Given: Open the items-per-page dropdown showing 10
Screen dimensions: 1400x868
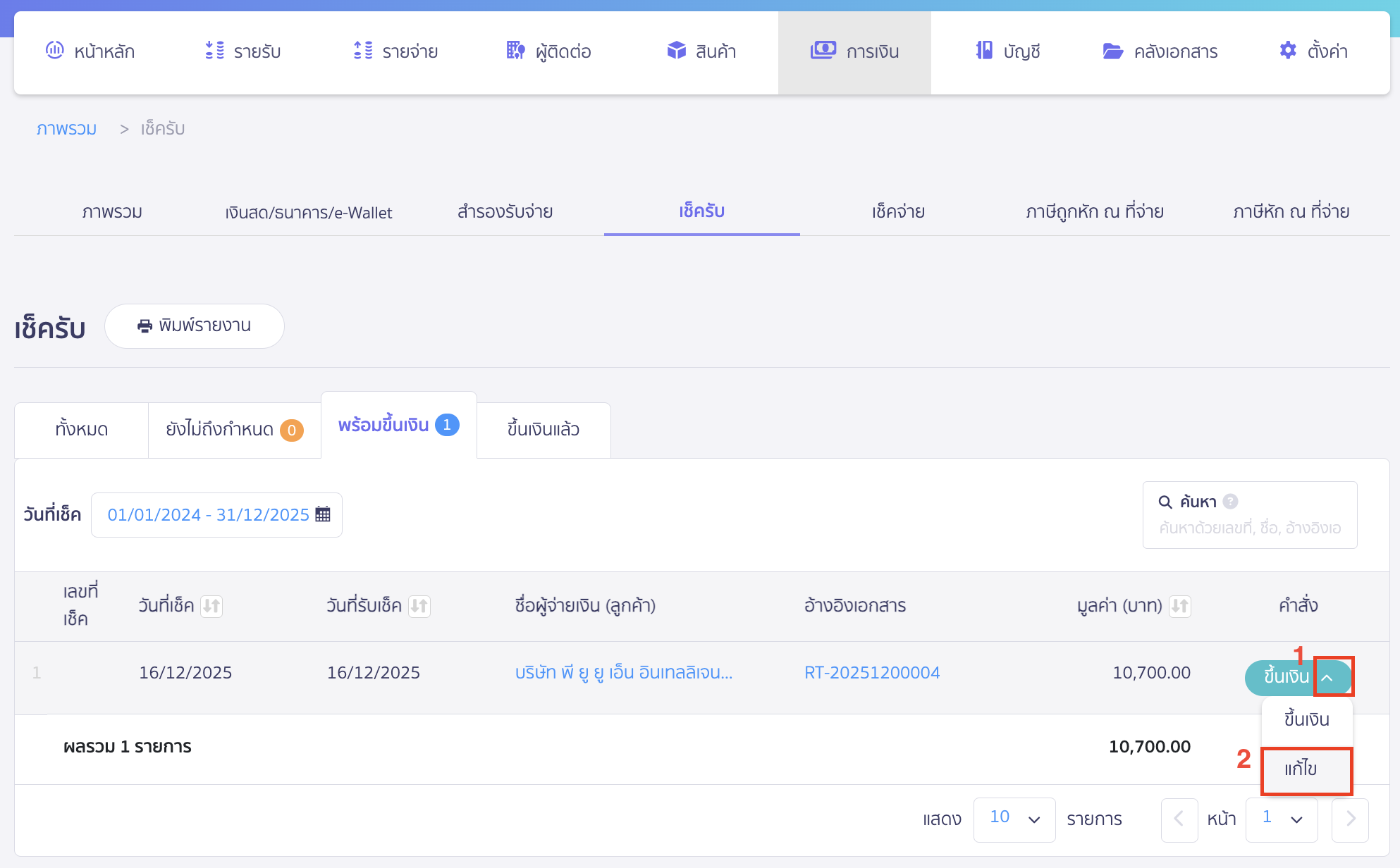Looking at the screenshot, I should (x=1015, y=819).
